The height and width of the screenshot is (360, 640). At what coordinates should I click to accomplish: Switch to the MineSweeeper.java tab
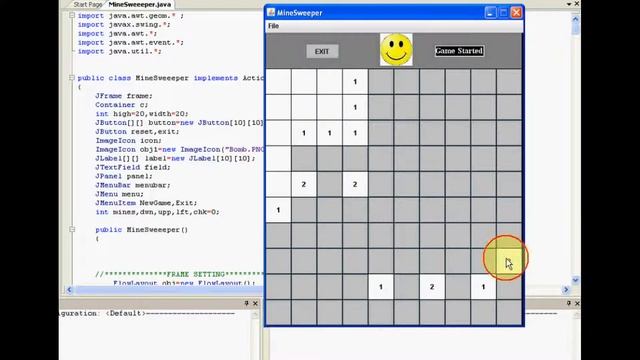point(140,4)
